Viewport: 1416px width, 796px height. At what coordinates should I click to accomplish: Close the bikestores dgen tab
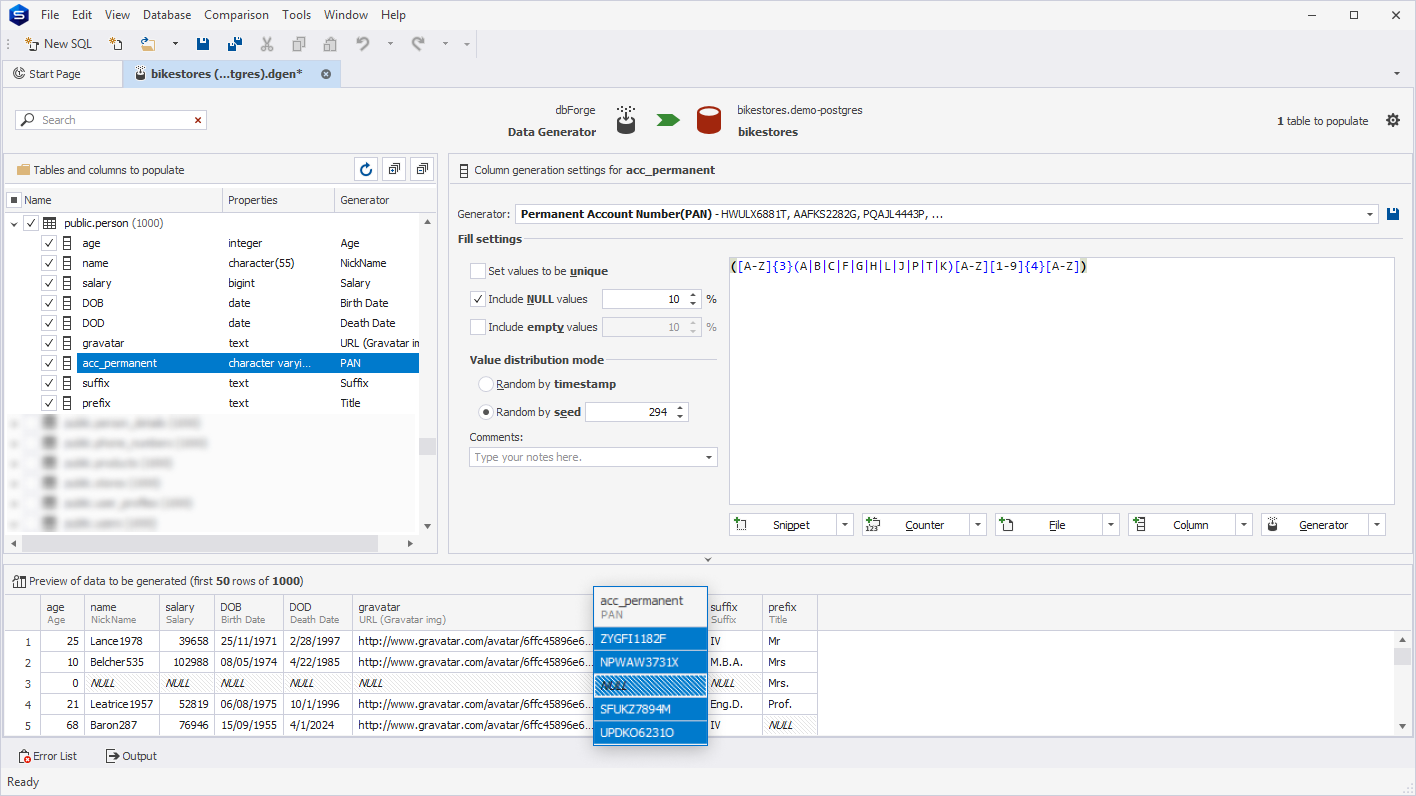click(x=326, y=74)
